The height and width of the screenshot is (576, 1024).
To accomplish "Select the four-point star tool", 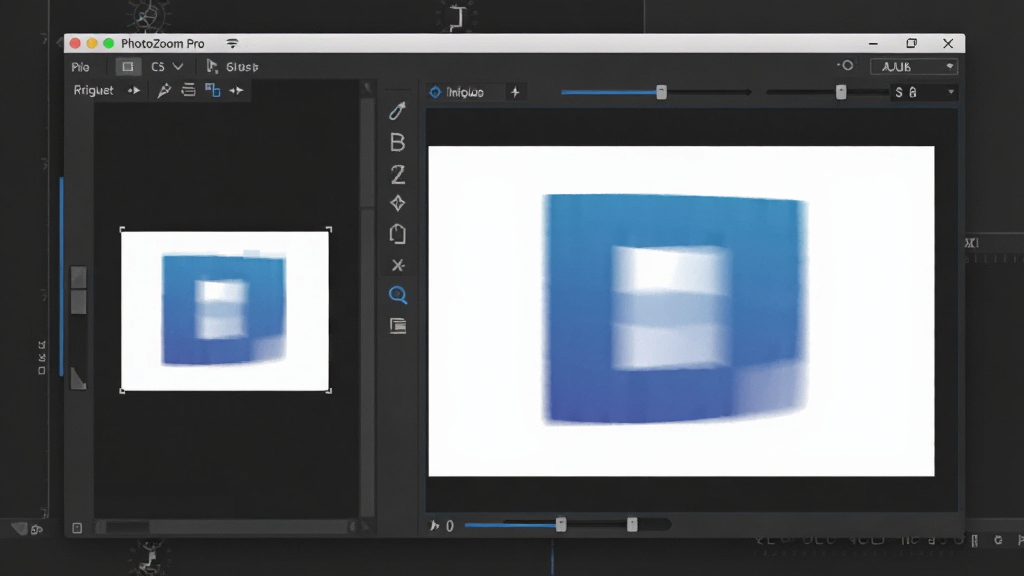I will (x=397, y=203).
